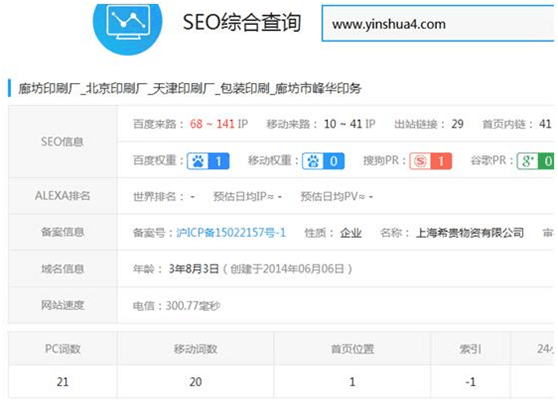Image resolution: width=558 pixels, height=403 pixels.
Task: Click PC keyword count 21
Action: pos(63,382)
